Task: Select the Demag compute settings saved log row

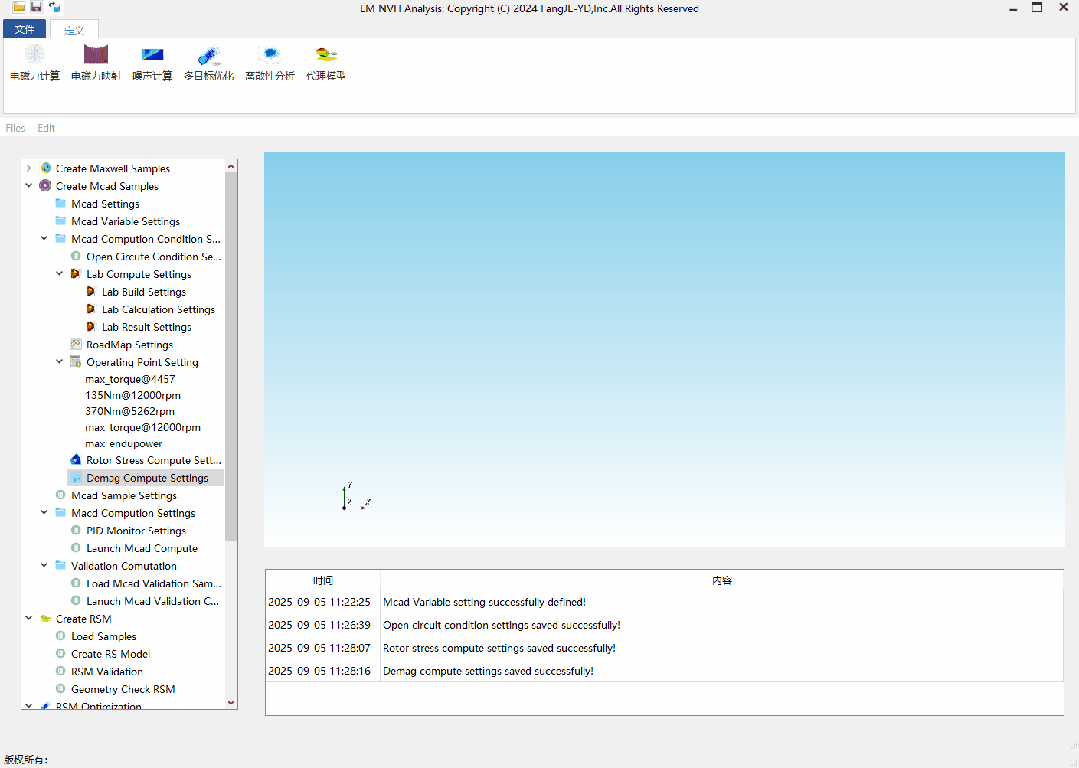Action: pos(488,671)
